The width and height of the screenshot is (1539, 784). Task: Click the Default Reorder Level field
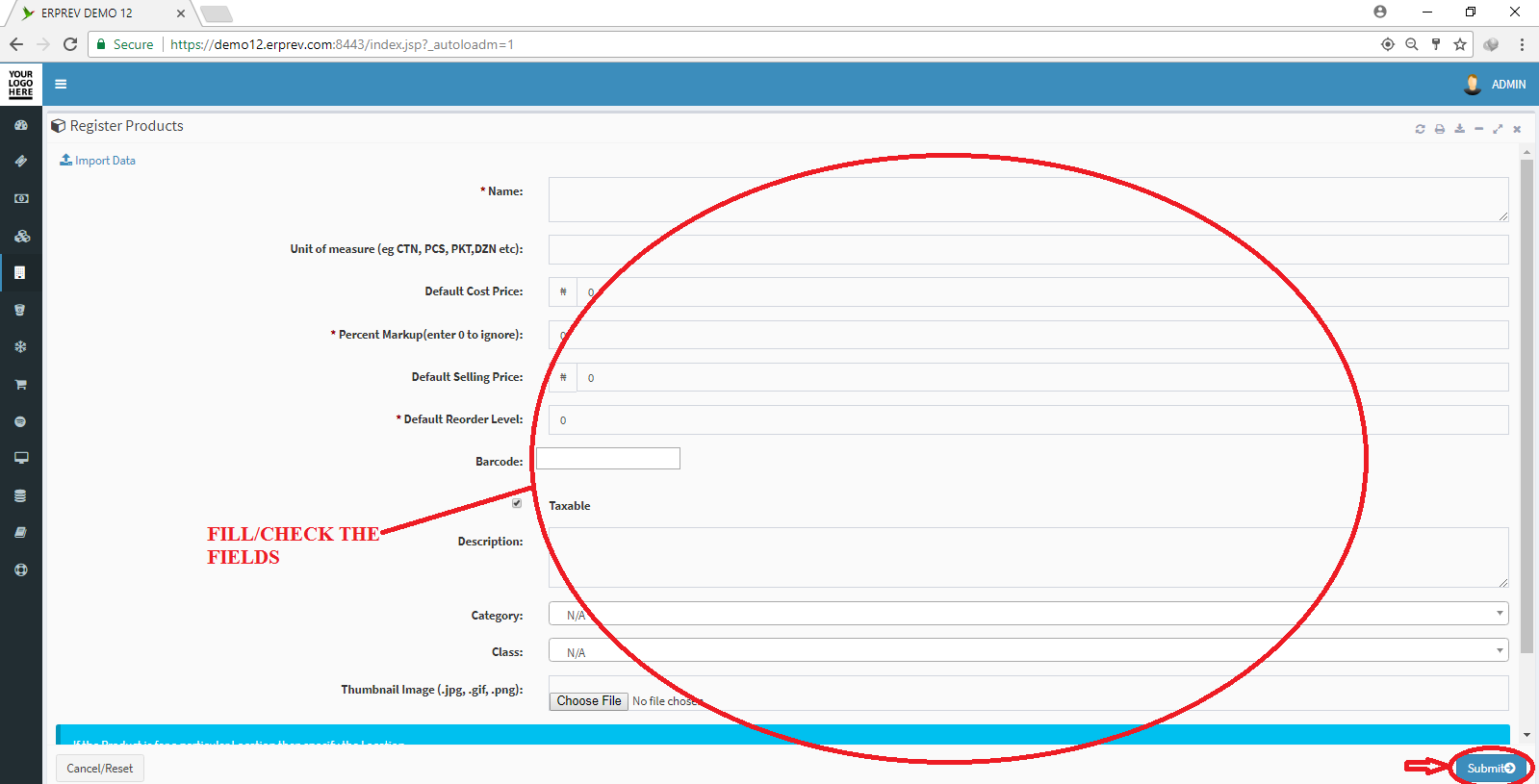(x=1028, y=419)
